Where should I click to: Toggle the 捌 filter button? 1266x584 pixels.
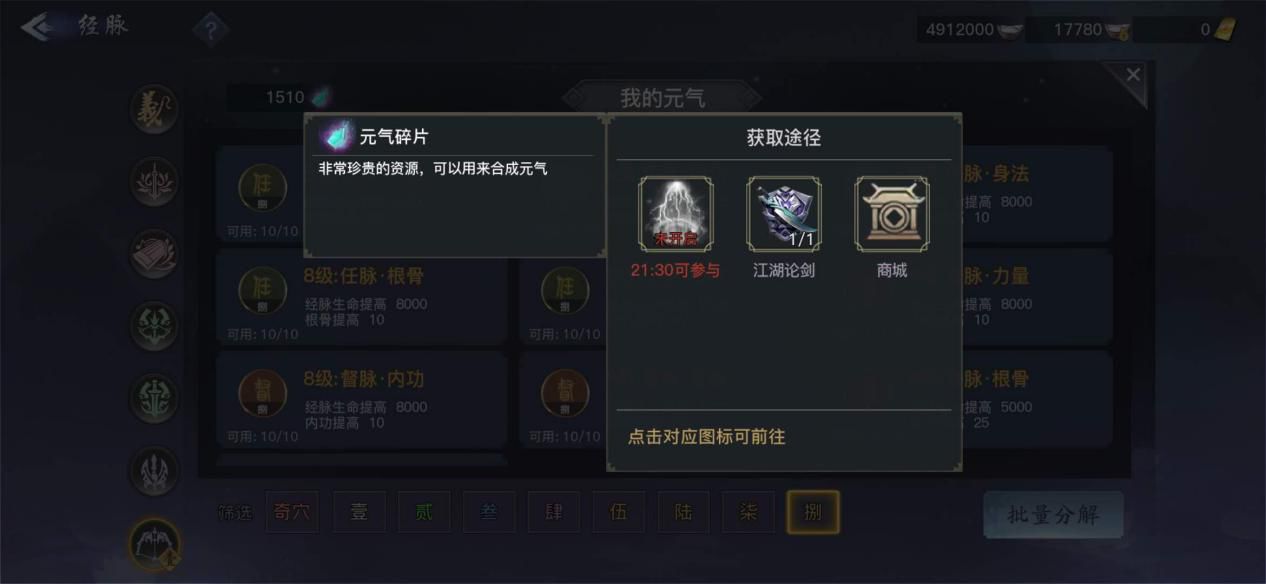[813, 512]
